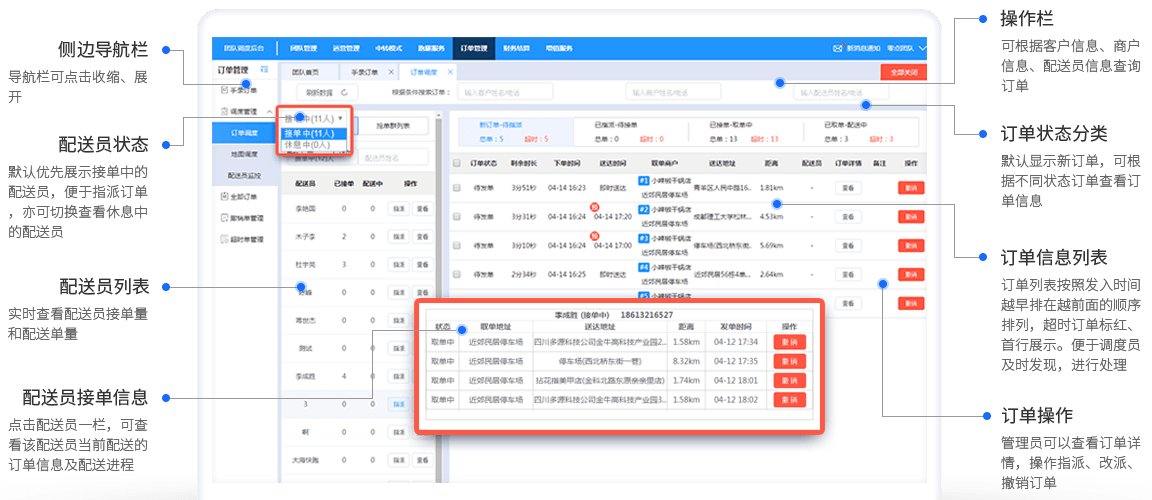Switch to the 财务结算 top menu

tap(516, 48)
